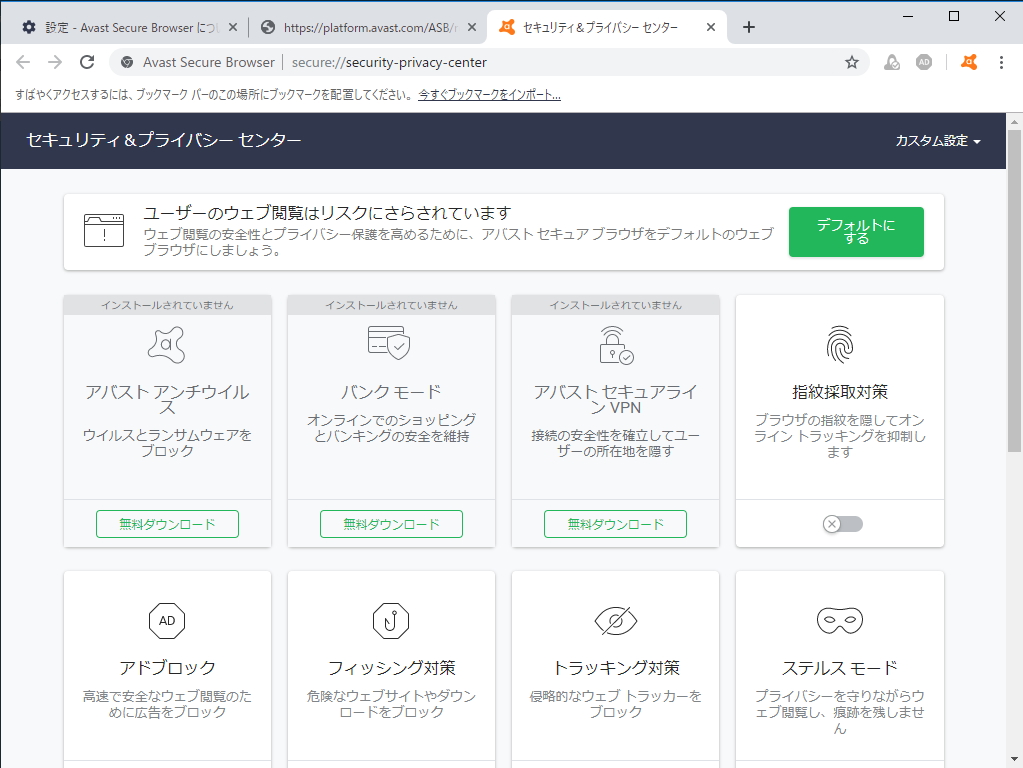Click the crossed-eye tracking protection icon

[614, 620]
